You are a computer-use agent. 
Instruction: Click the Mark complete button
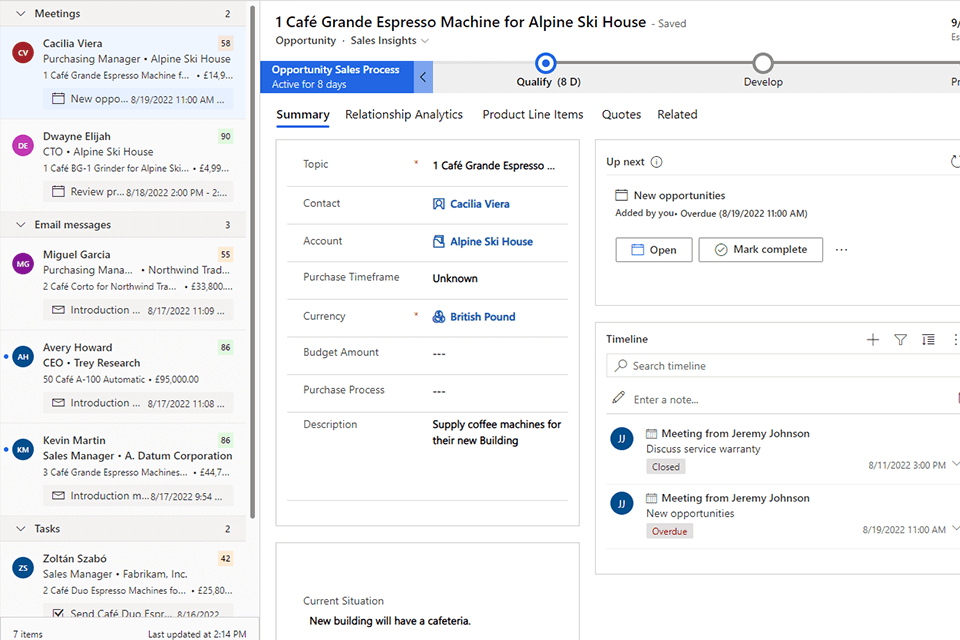point(760,250)
